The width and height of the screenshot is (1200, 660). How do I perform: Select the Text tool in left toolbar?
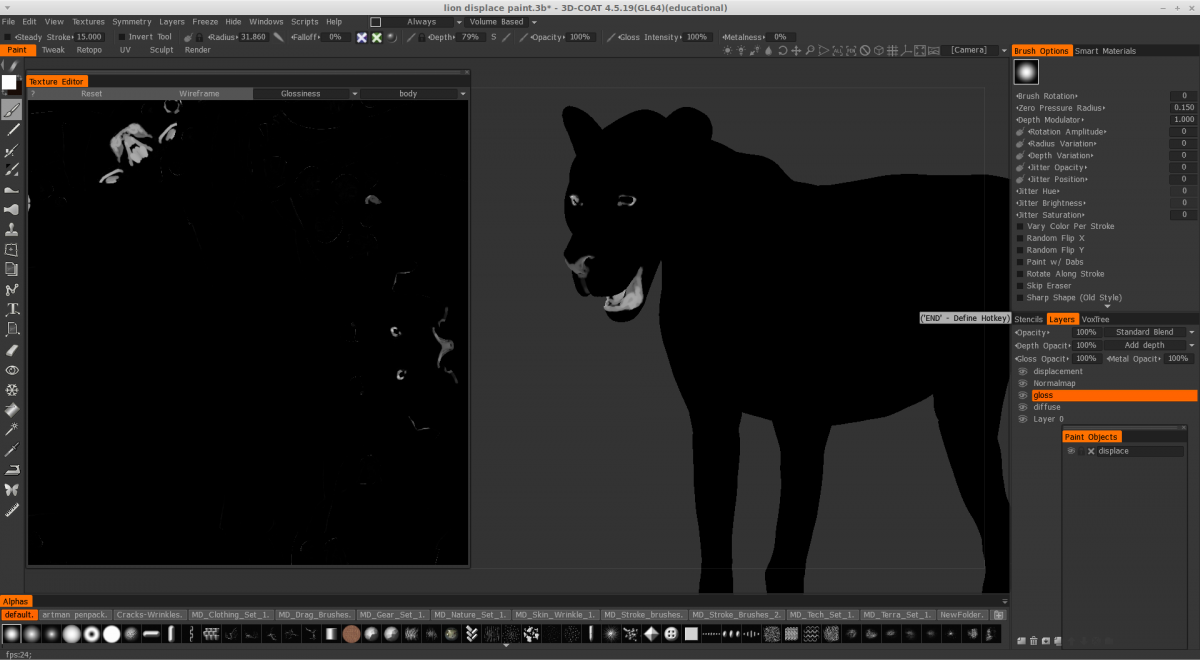[x=12, y=309]
